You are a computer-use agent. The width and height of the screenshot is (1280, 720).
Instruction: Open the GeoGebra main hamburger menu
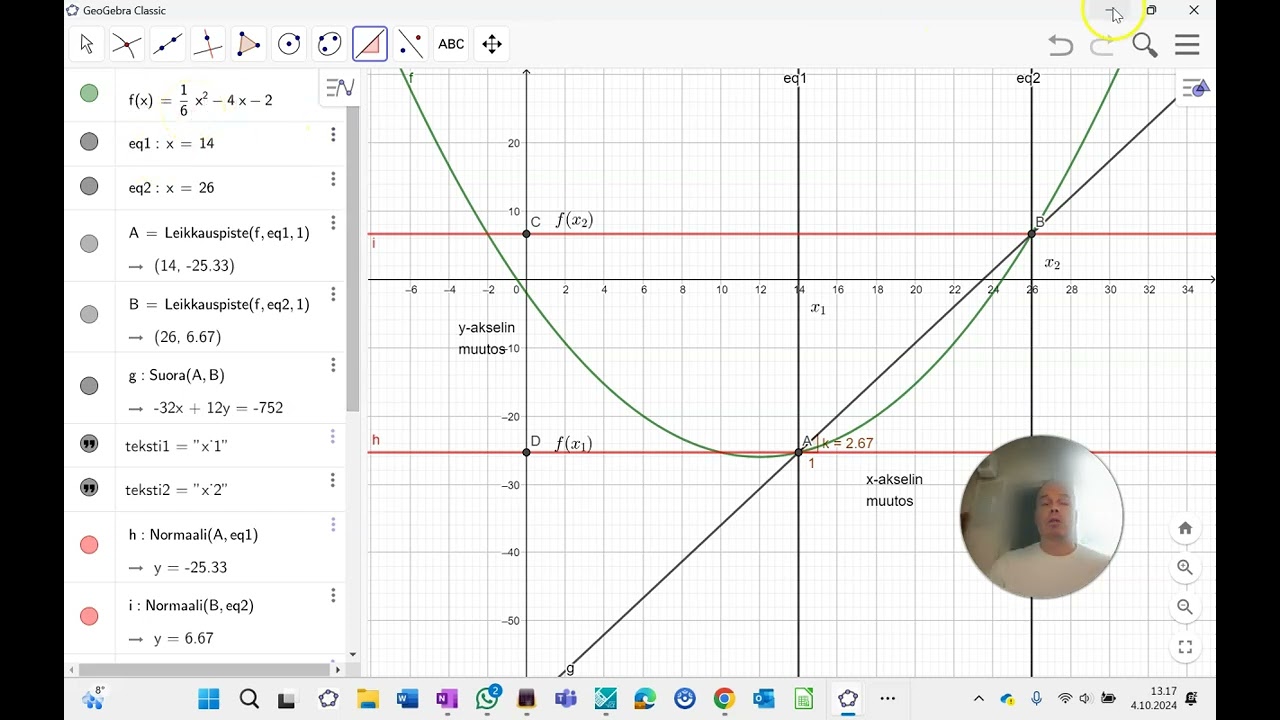(x=1187, y=45)
